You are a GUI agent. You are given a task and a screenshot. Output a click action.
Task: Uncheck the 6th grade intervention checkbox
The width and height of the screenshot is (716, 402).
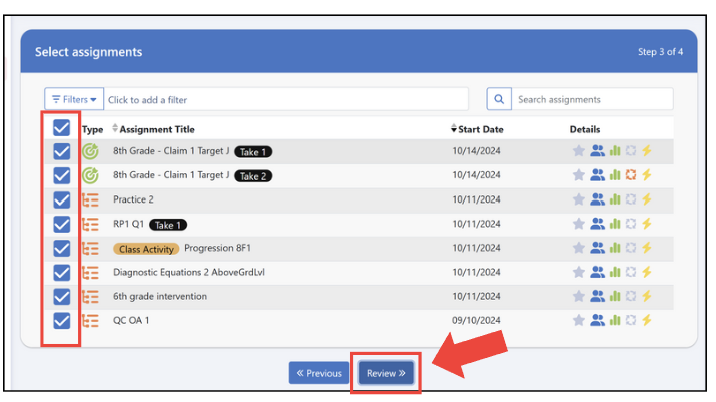61,297
